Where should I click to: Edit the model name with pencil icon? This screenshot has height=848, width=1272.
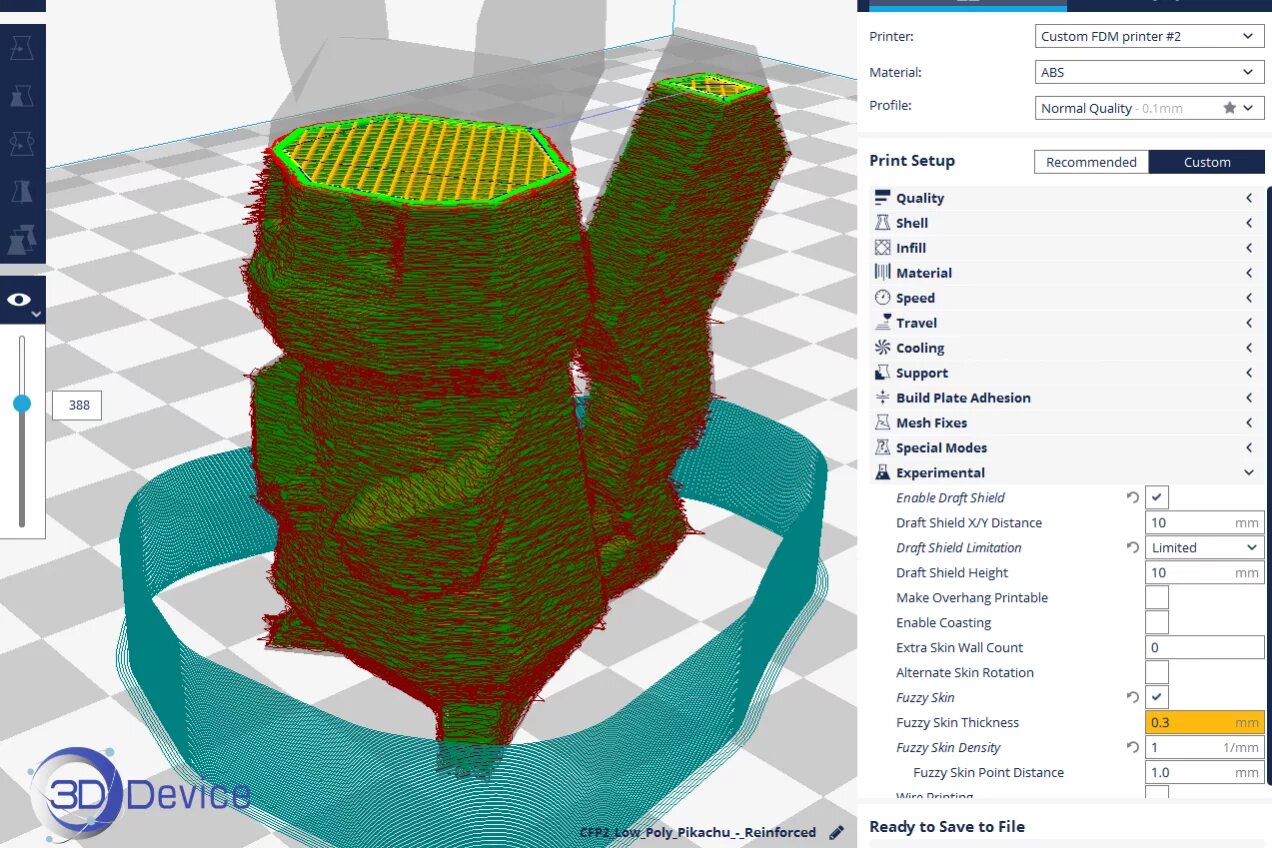point(836,832)
